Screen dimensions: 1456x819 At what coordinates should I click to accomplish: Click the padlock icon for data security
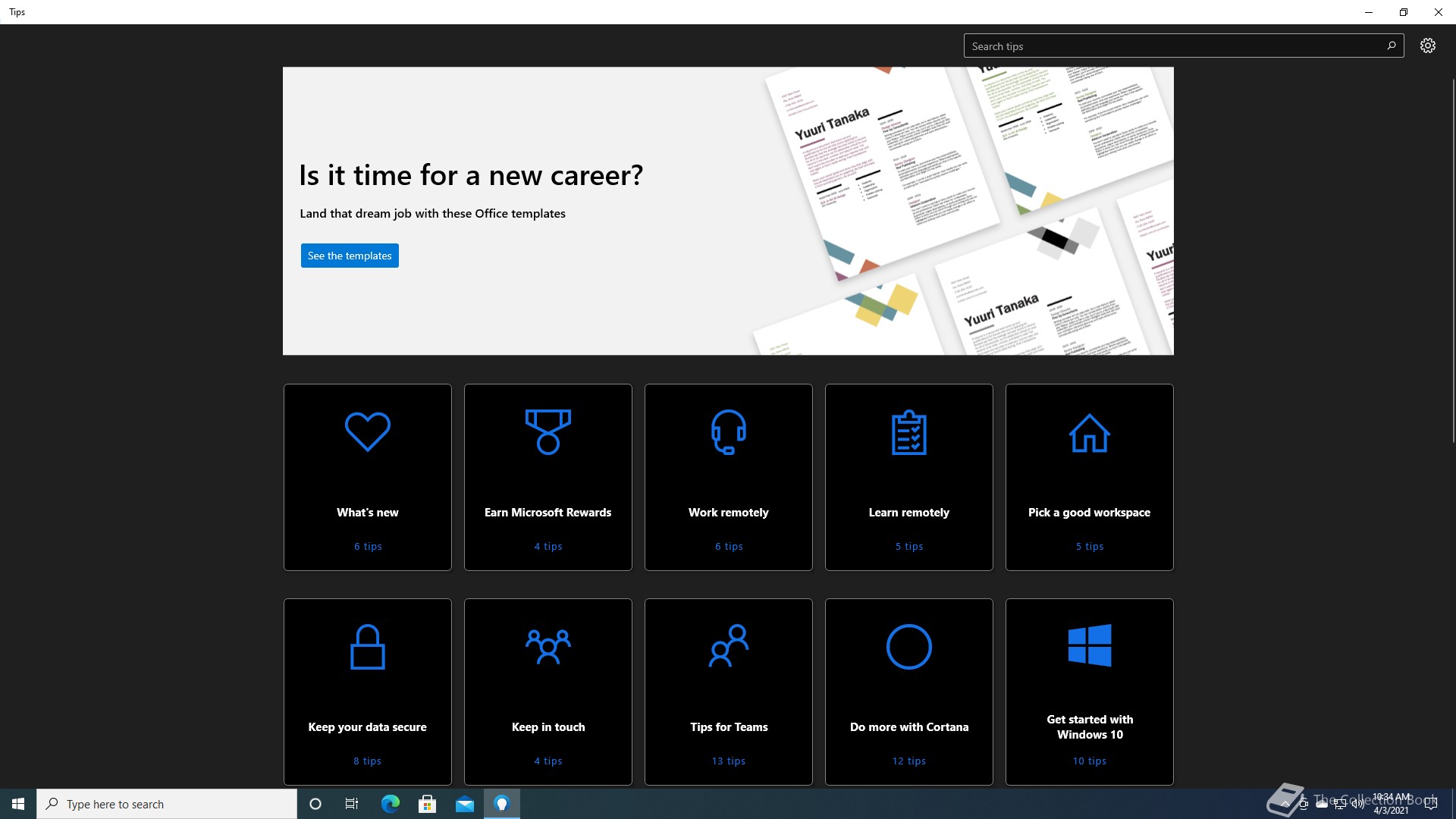[x=368, y=647]
